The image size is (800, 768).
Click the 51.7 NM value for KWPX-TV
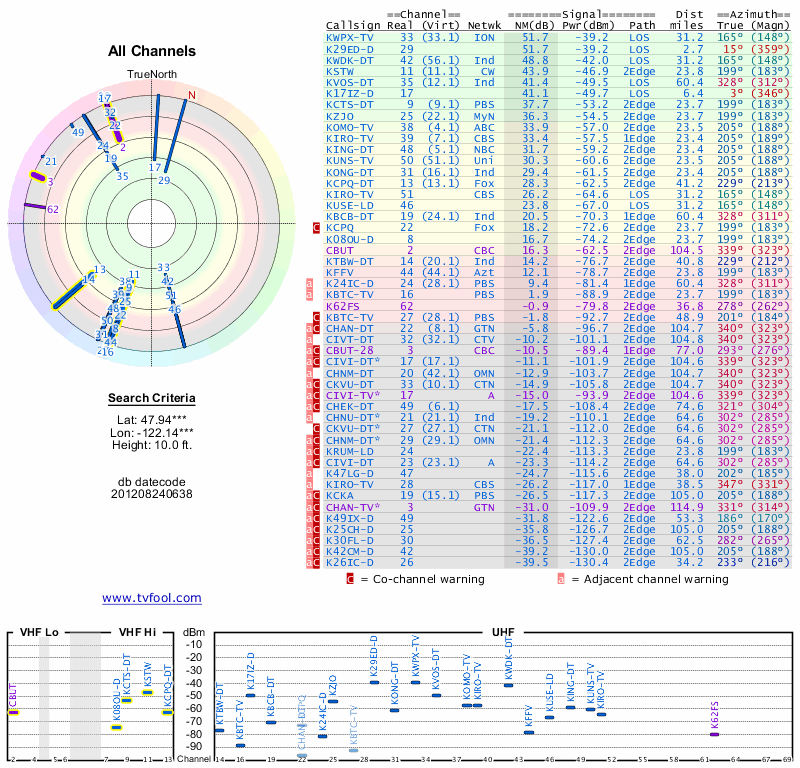535,38
